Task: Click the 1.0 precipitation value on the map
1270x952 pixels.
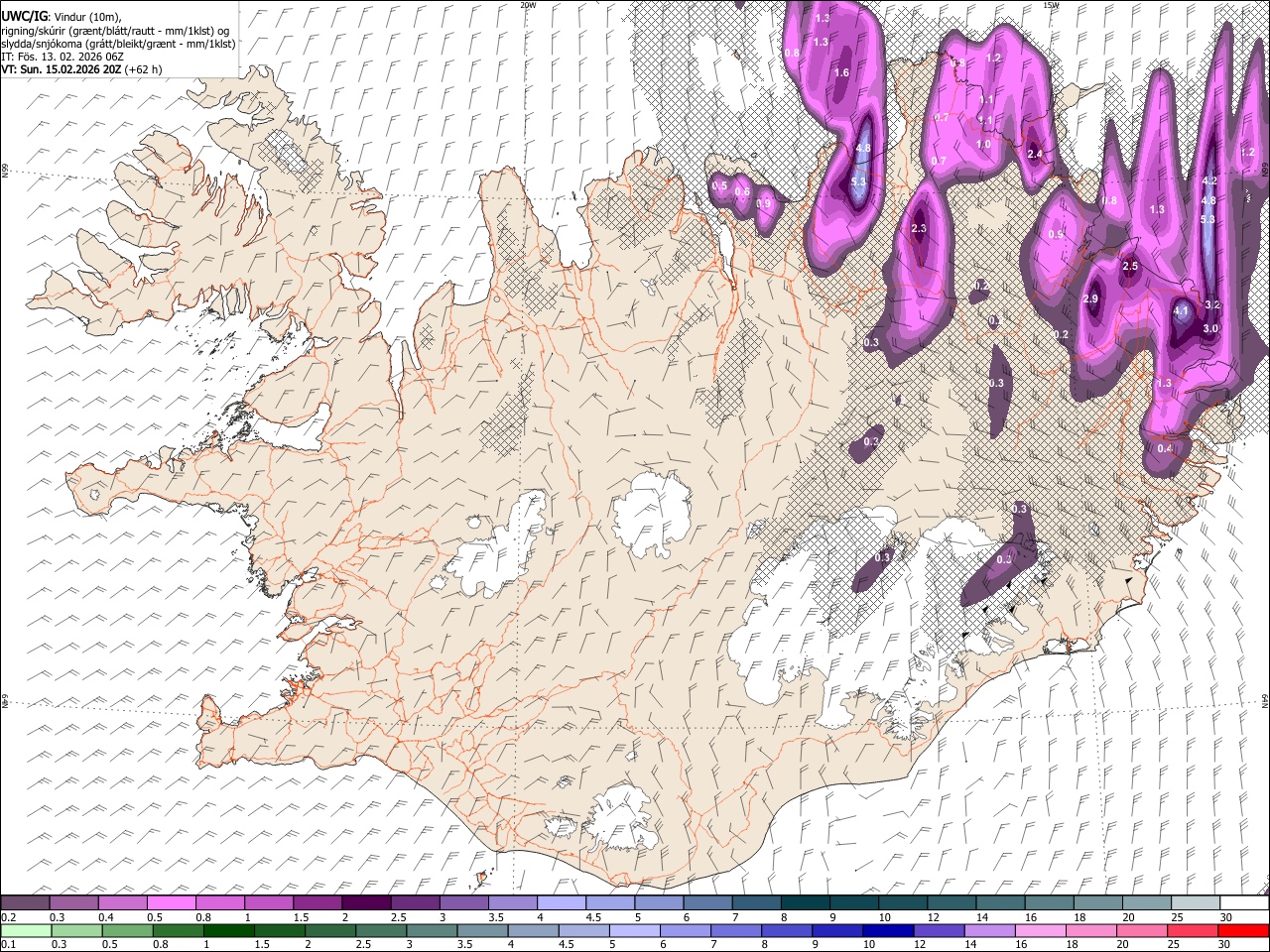Action: point(983,145)
